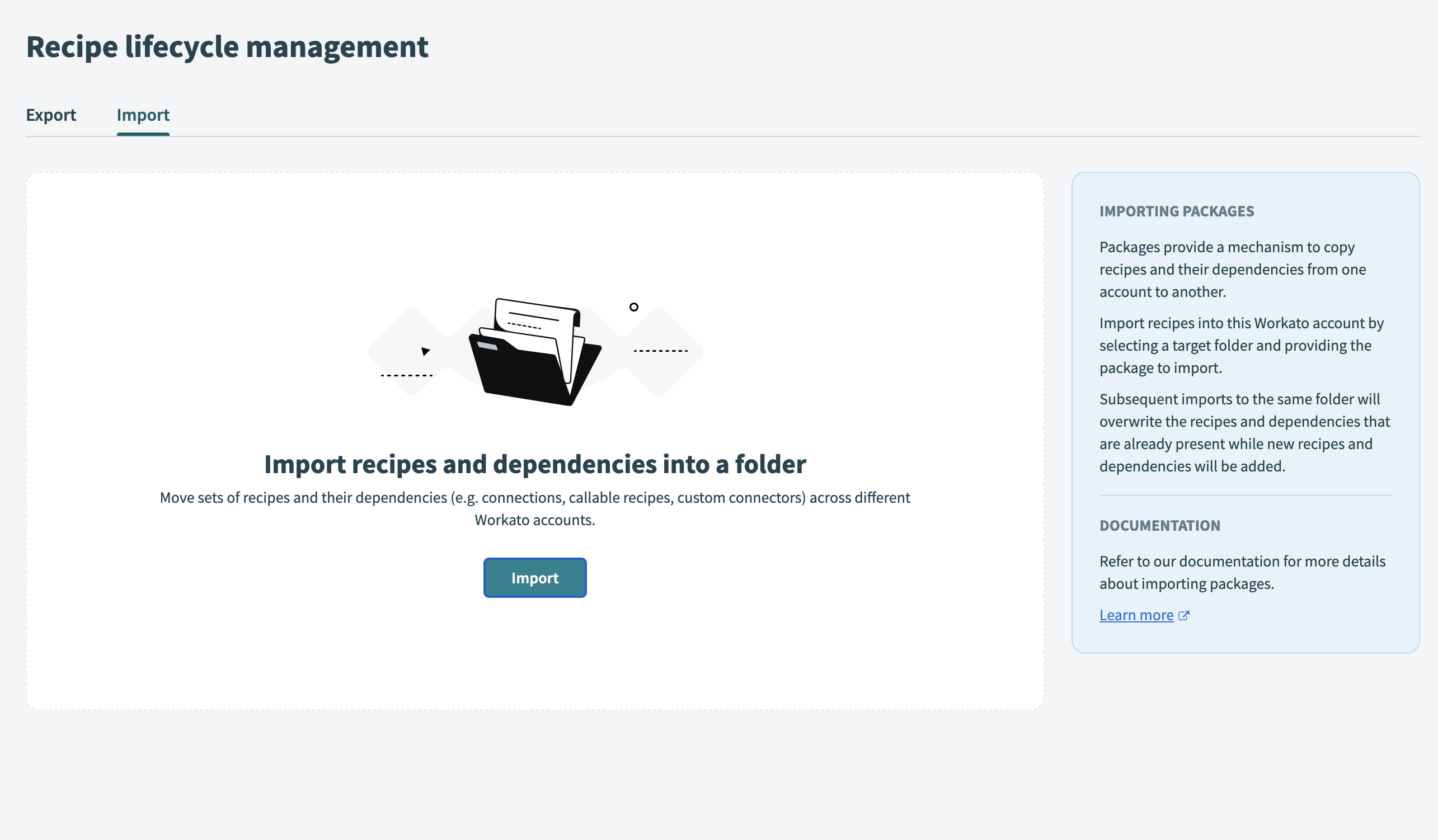Click the heading Import recipes and dependencies into a folder
Image resolution: width=1438 pixels, height=840 pixels.
(x=535, y=464)
